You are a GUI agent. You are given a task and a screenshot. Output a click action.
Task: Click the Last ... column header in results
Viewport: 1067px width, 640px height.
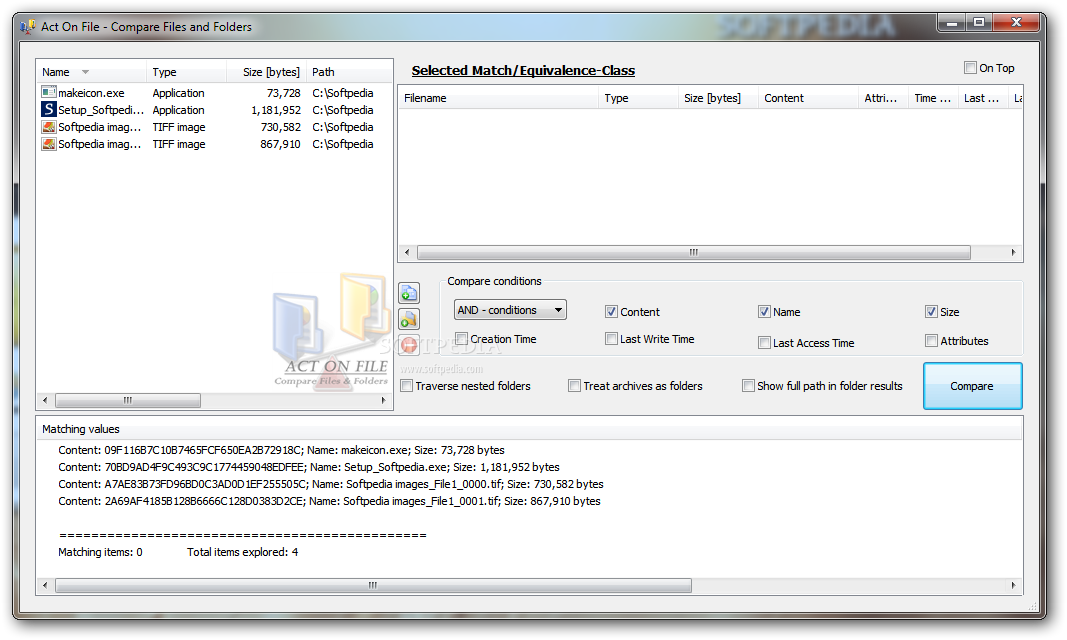tap(983, 98)
